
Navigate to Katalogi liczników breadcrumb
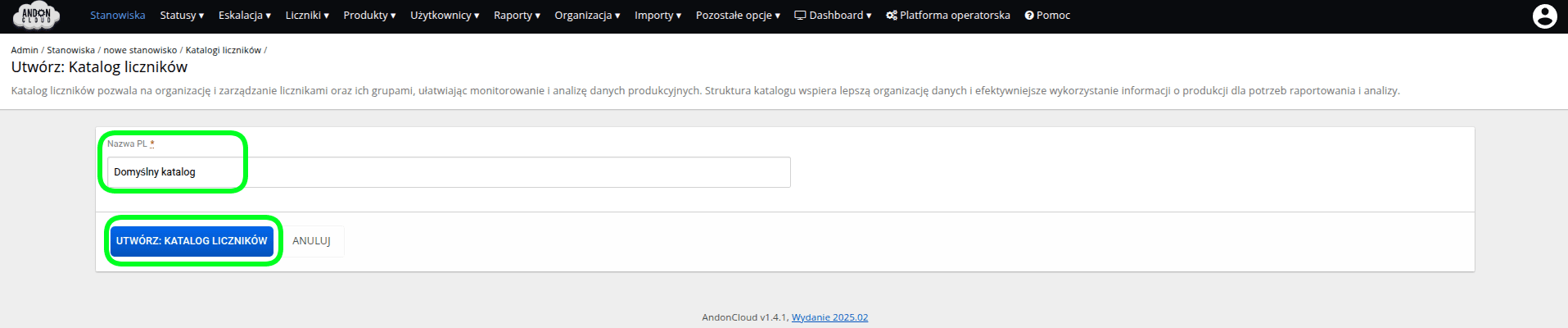pos(223,50)
